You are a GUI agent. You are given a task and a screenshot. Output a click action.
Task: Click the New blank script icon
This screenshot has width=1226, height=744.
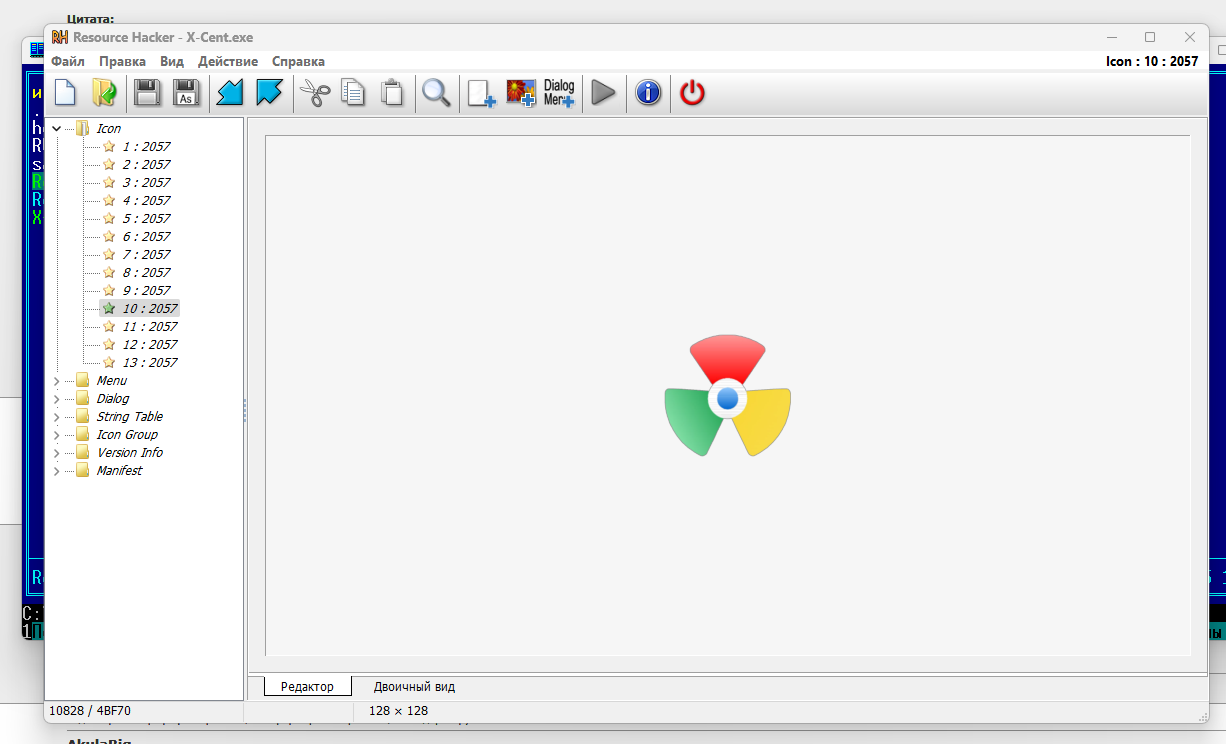point(65,93)
